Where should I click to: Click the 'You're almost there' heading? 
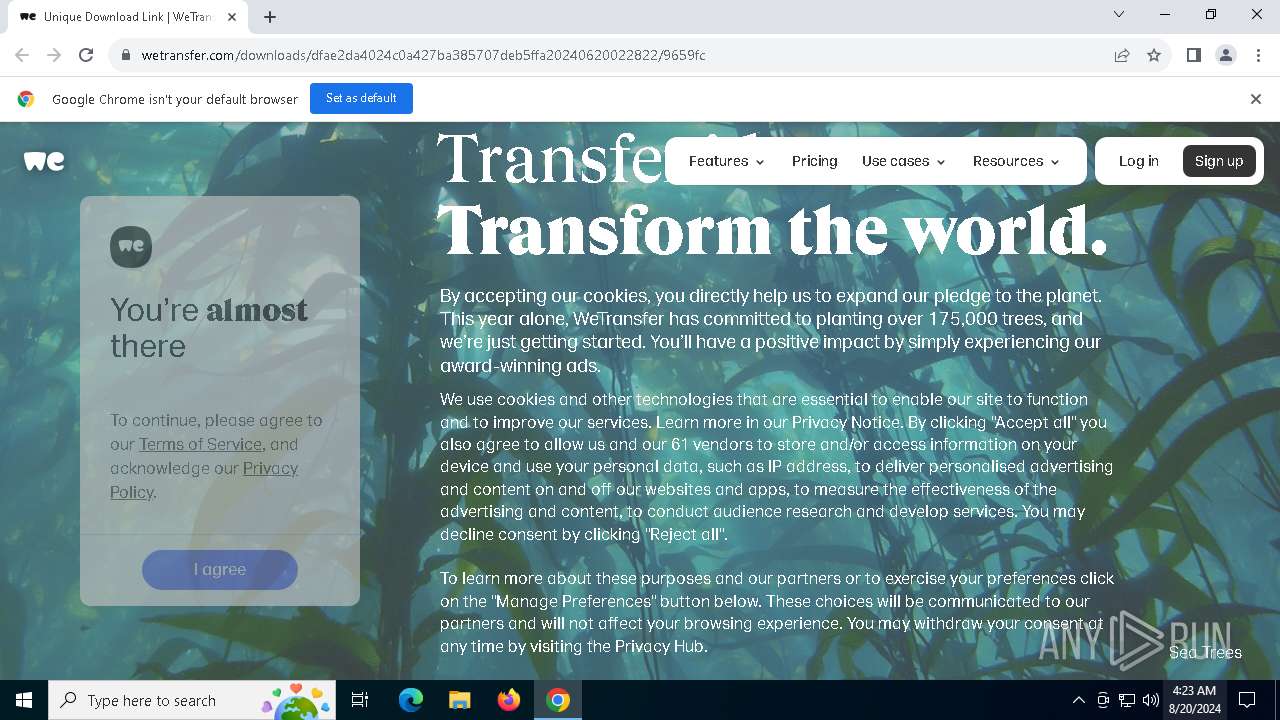click(209, 327)
